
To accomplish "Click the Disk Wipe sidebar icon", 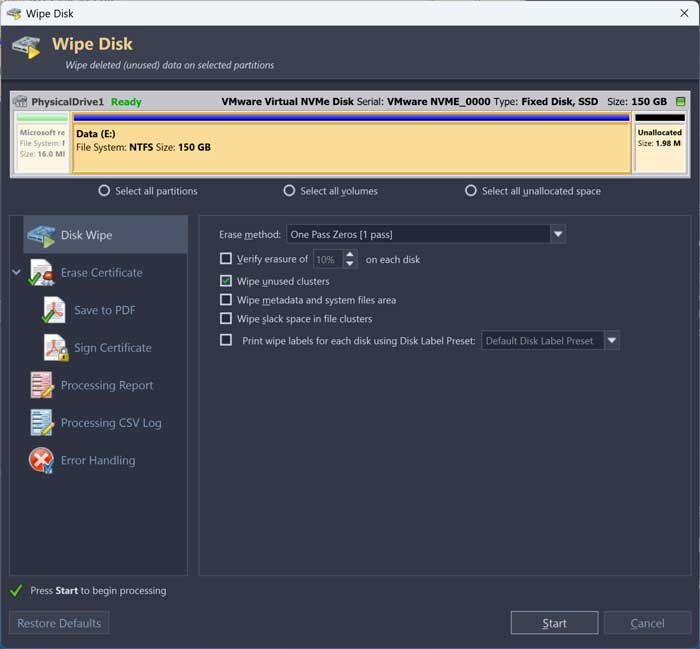I will [42, 235].
